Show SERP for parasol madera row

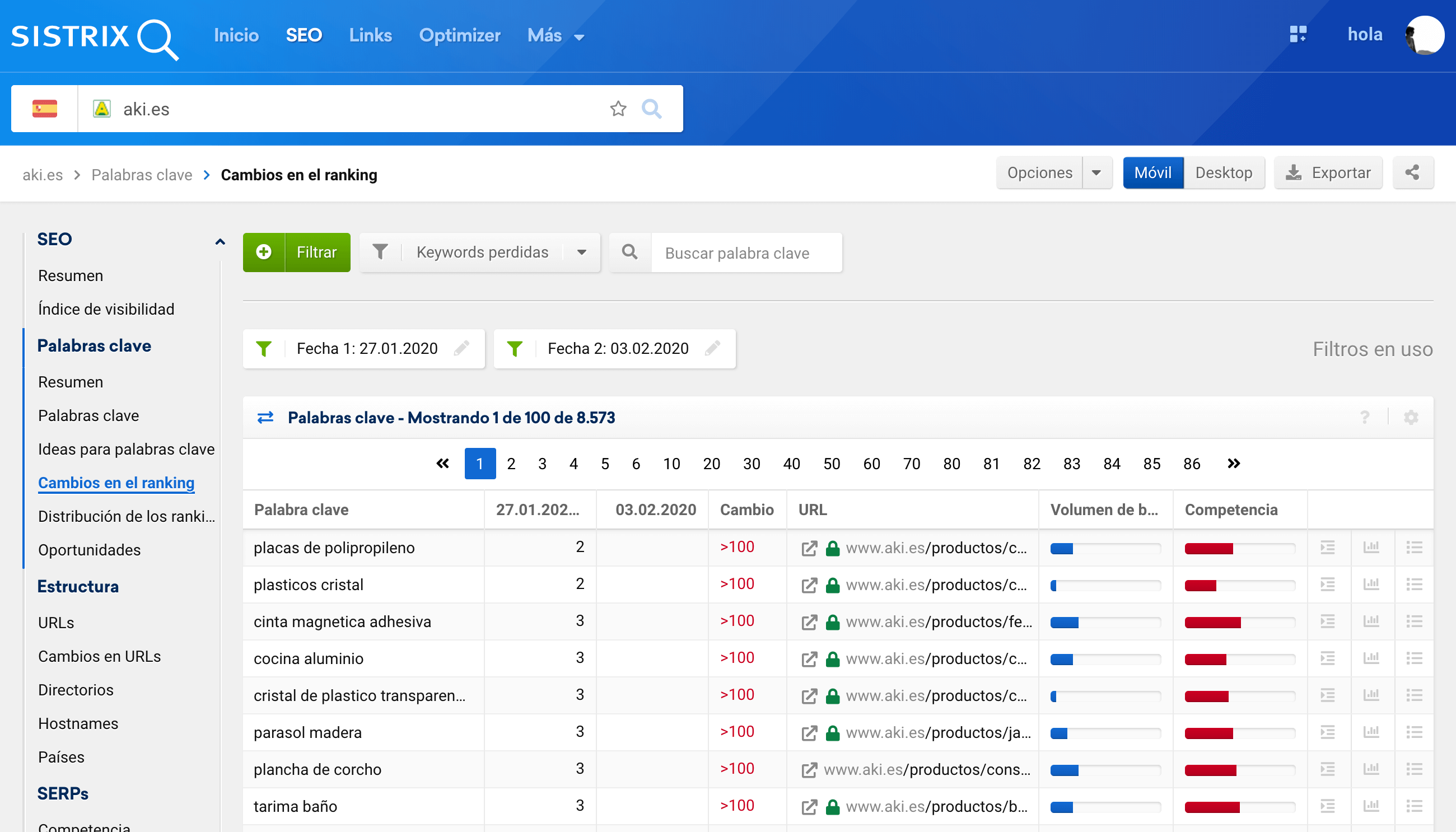pos(1328,732)
